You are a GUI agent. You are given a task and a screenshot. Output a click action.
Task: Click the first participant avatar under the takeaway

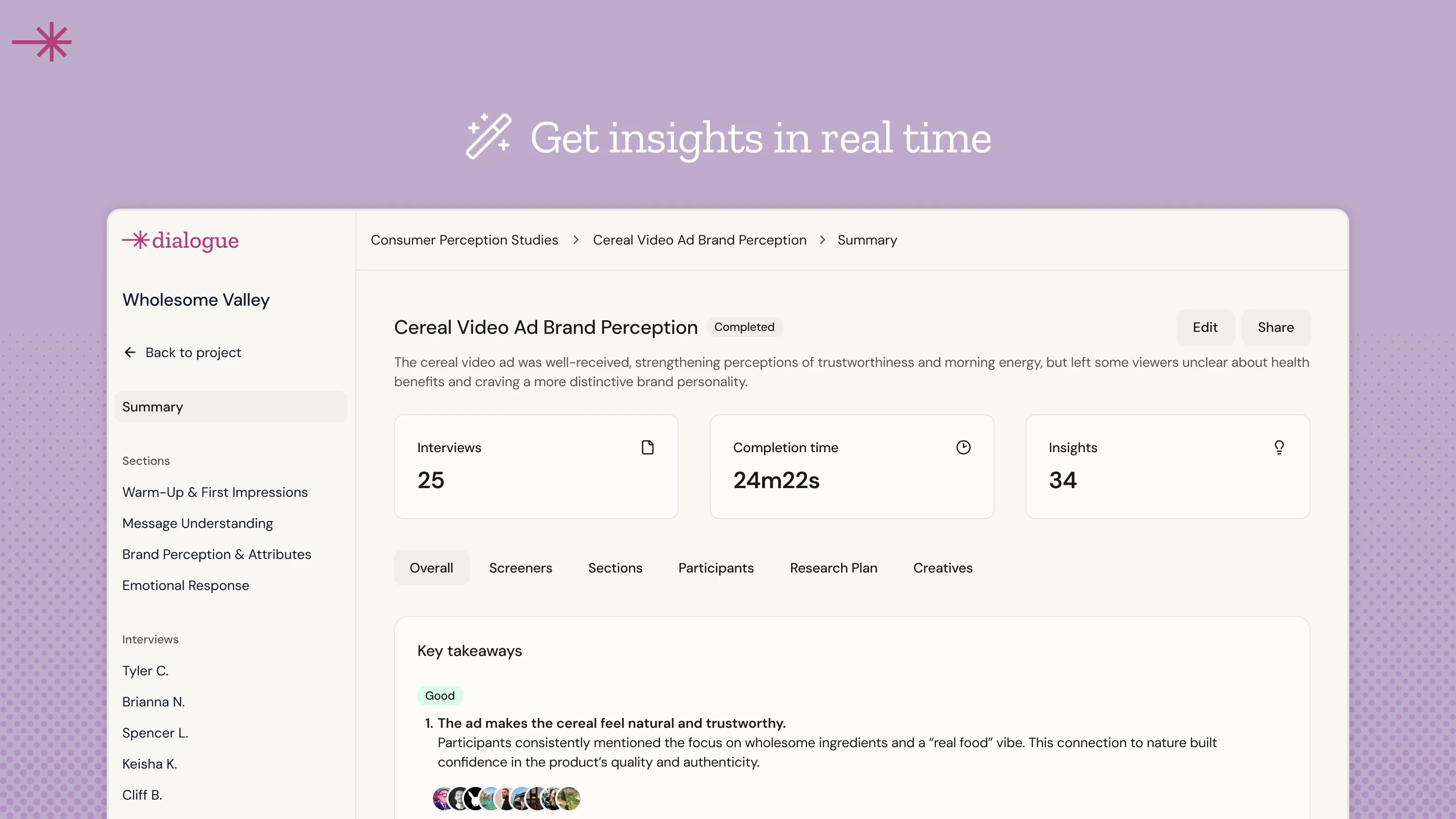pos(443,798)
